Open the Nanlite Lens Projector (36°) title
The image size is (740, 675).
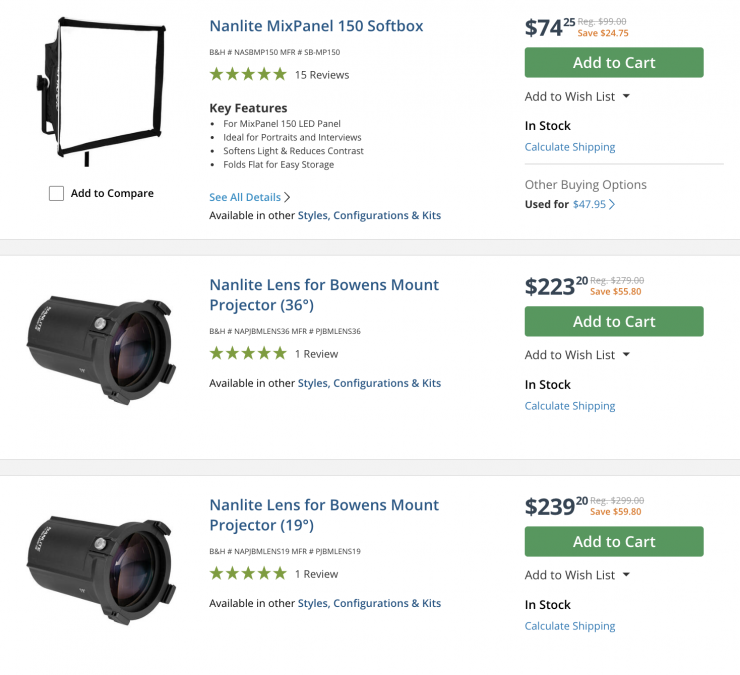[x=324, y=295]
